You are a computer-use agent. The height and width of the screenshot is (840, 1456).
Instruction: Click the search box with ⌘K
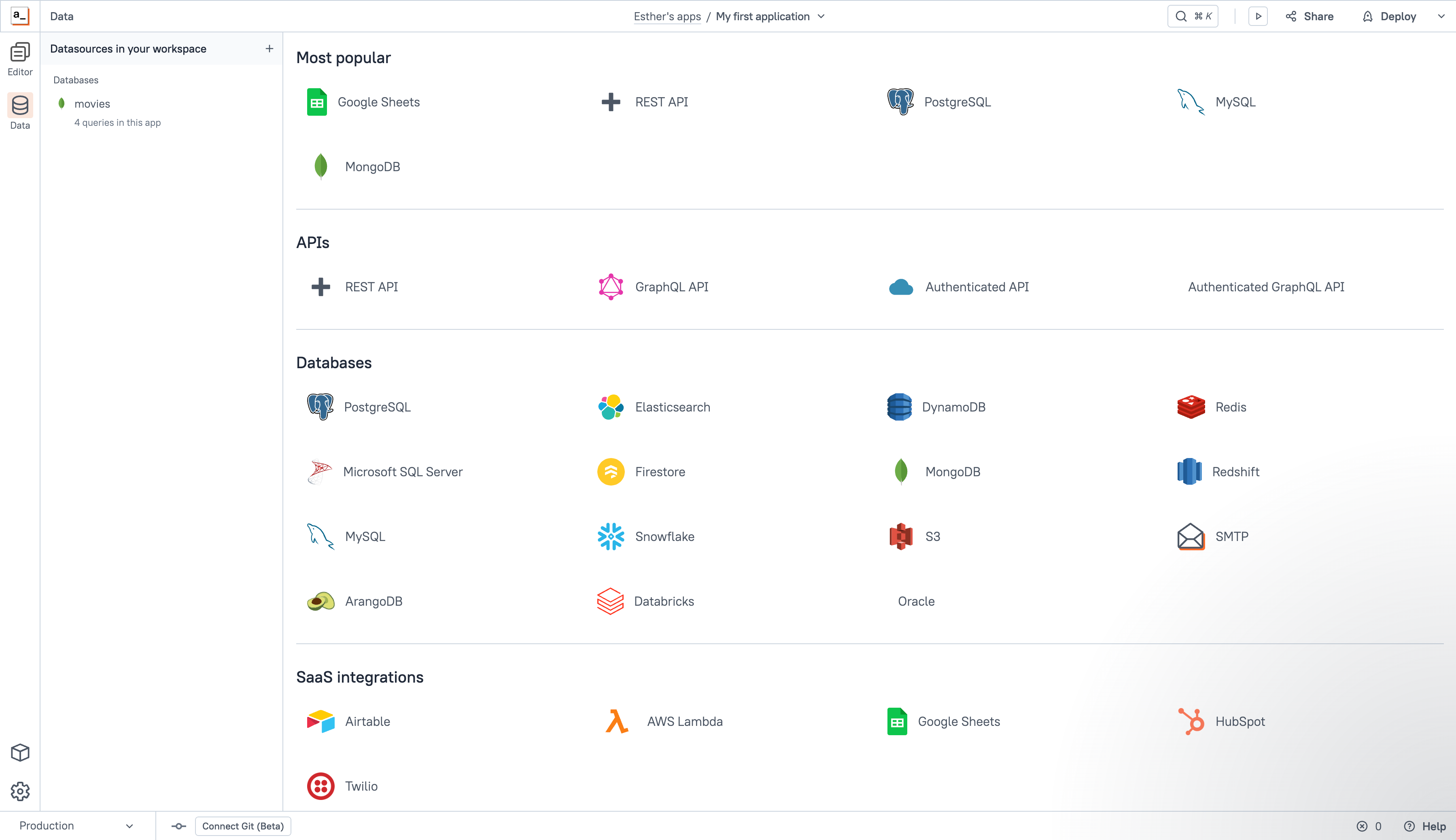(1193, 16)
